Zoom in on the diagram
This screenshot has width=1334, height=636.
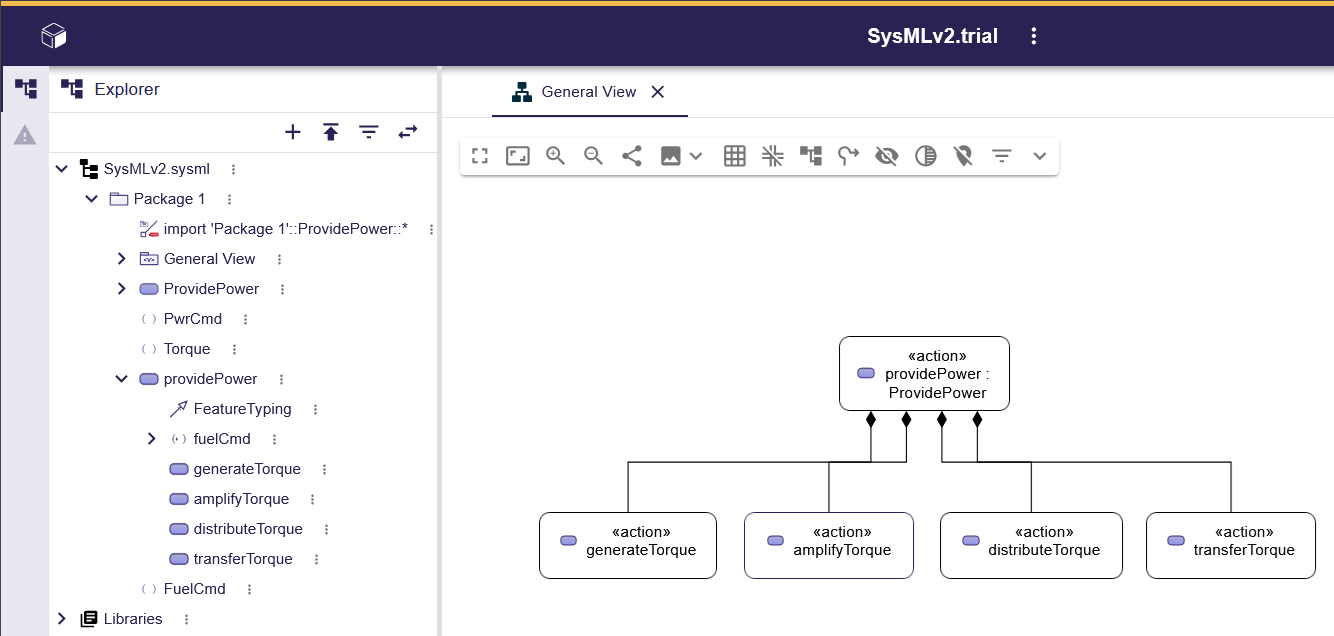point(556,156)
